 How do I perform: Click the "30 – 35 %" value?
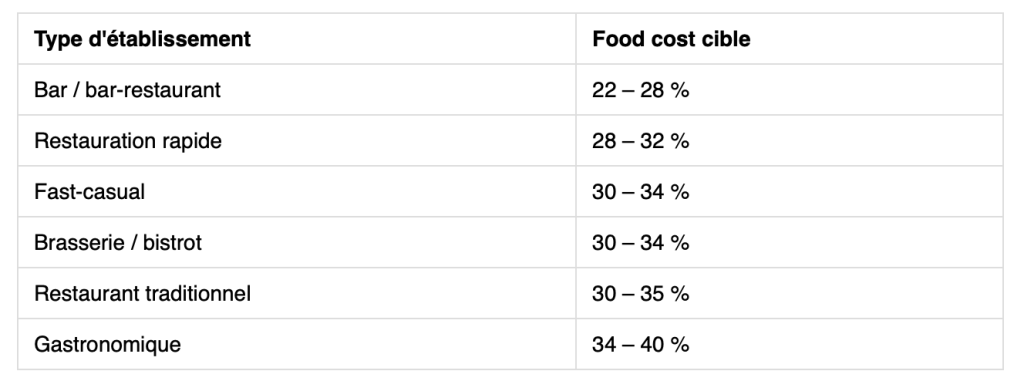[x=641, y=294]
